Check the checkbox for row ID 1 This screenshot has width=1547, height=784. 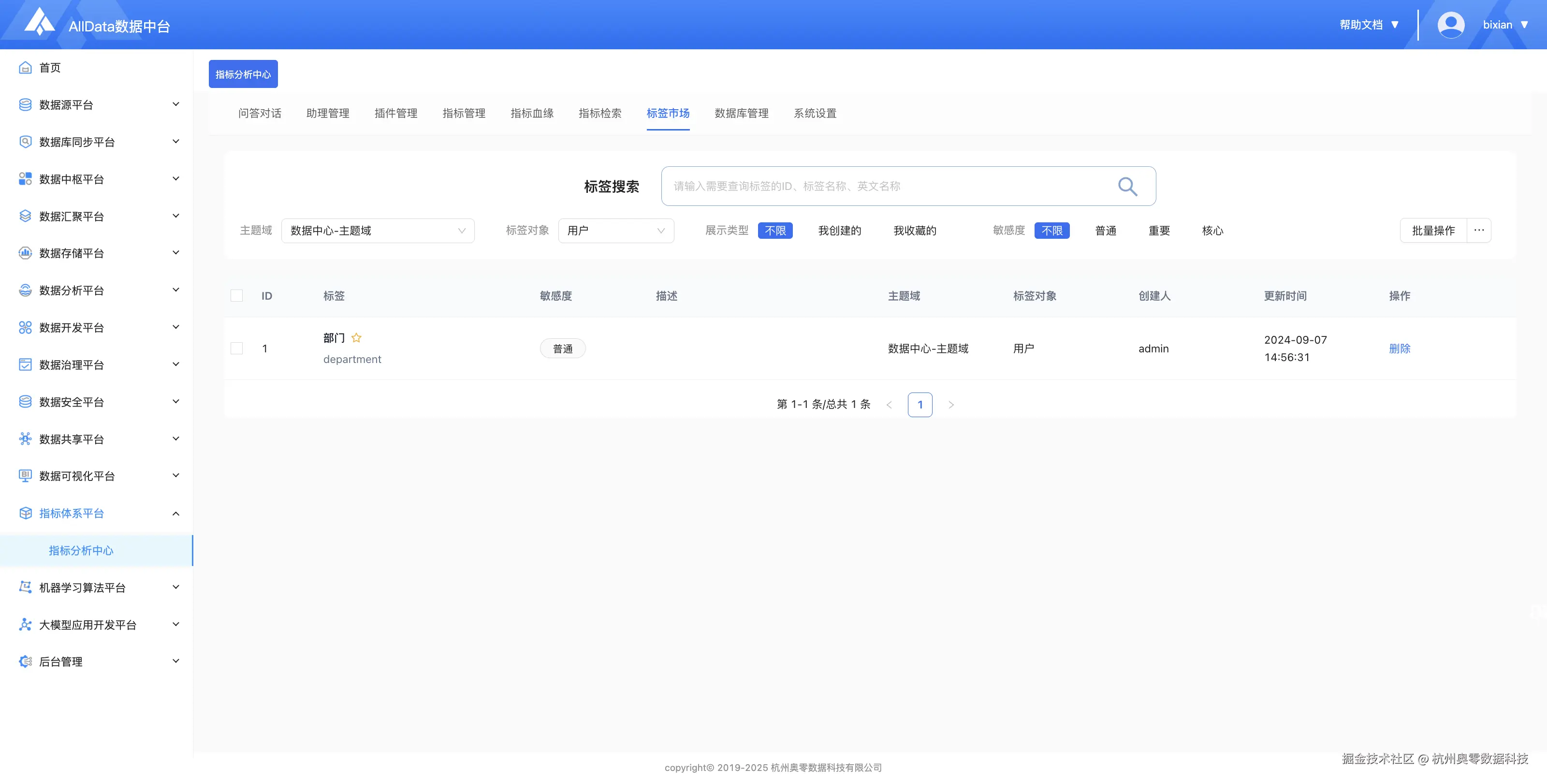tap(236, 349)
